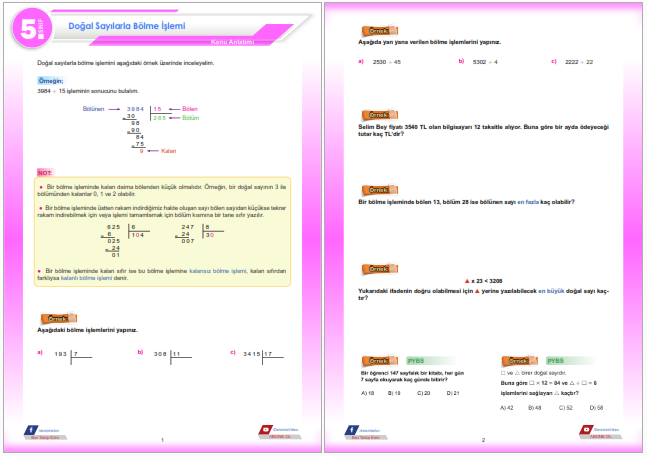
Task: Click the green PYBS tag above triangle question
Action: tap(555, 361)
